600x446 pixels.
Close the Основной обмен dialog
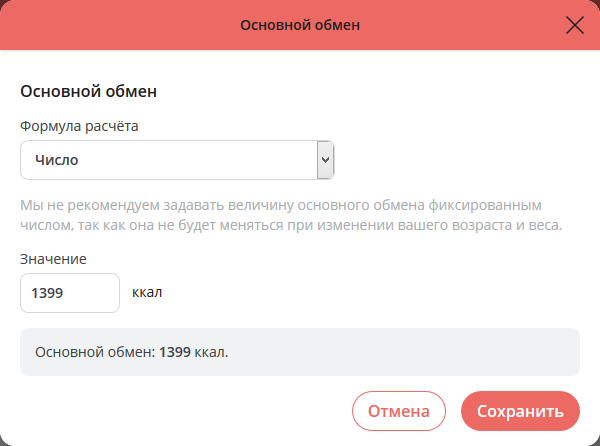[575, 25]
